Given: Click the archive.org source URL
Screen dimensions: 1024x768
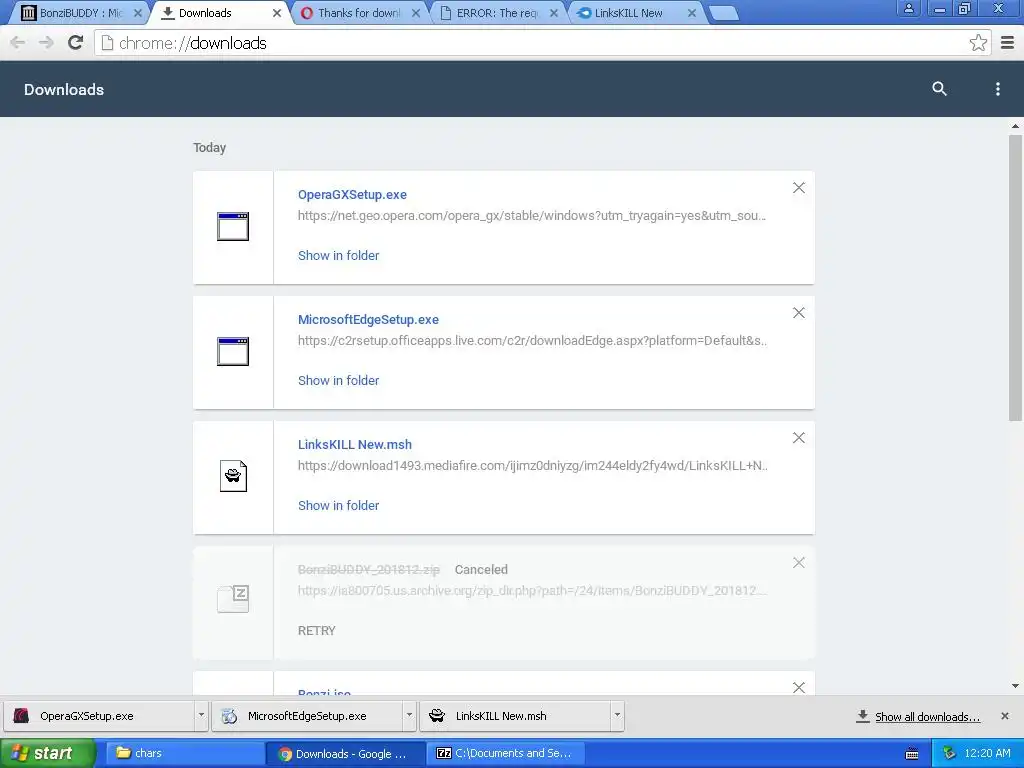Looking at the screenshot, I should point(532,590).
